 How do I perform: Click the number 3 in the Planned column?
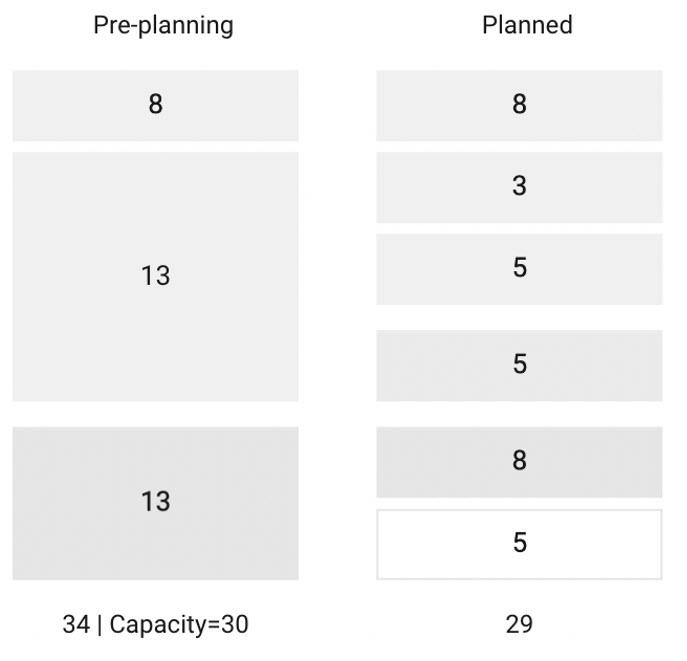[520, 186]
